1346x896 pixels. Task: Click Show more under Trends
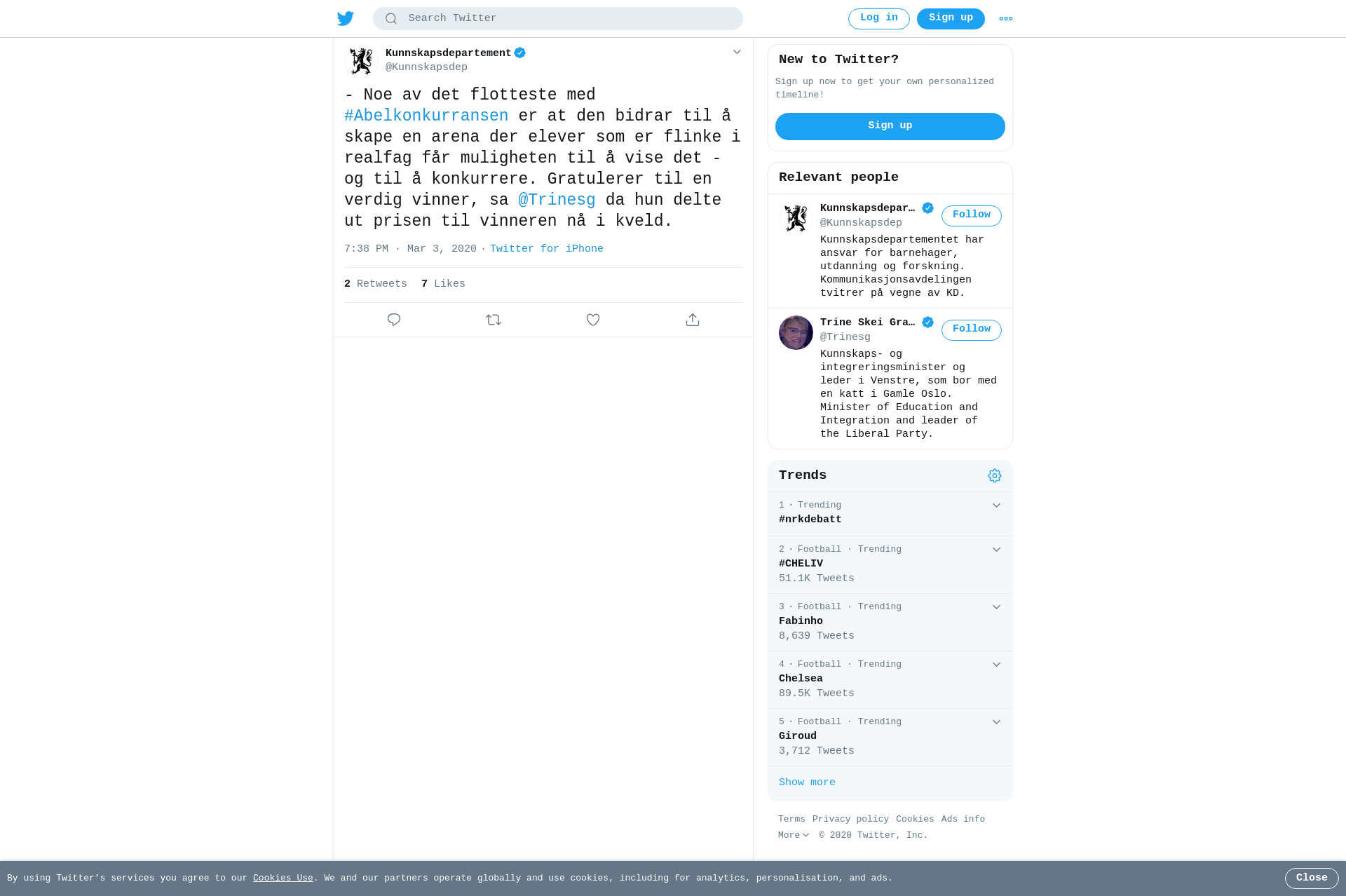coord(807,782)
